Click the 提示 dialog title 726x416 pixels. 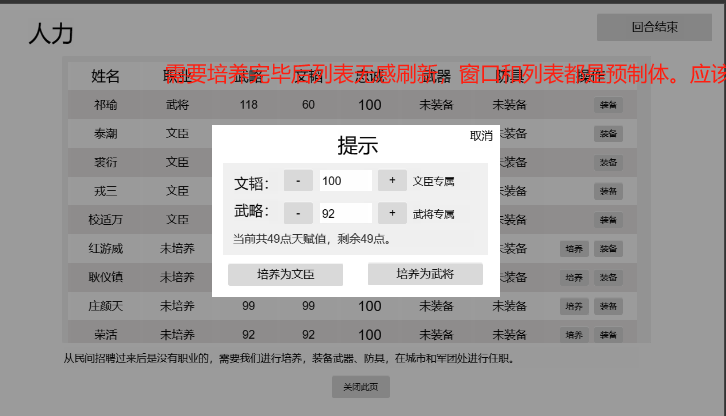[357, 146]
